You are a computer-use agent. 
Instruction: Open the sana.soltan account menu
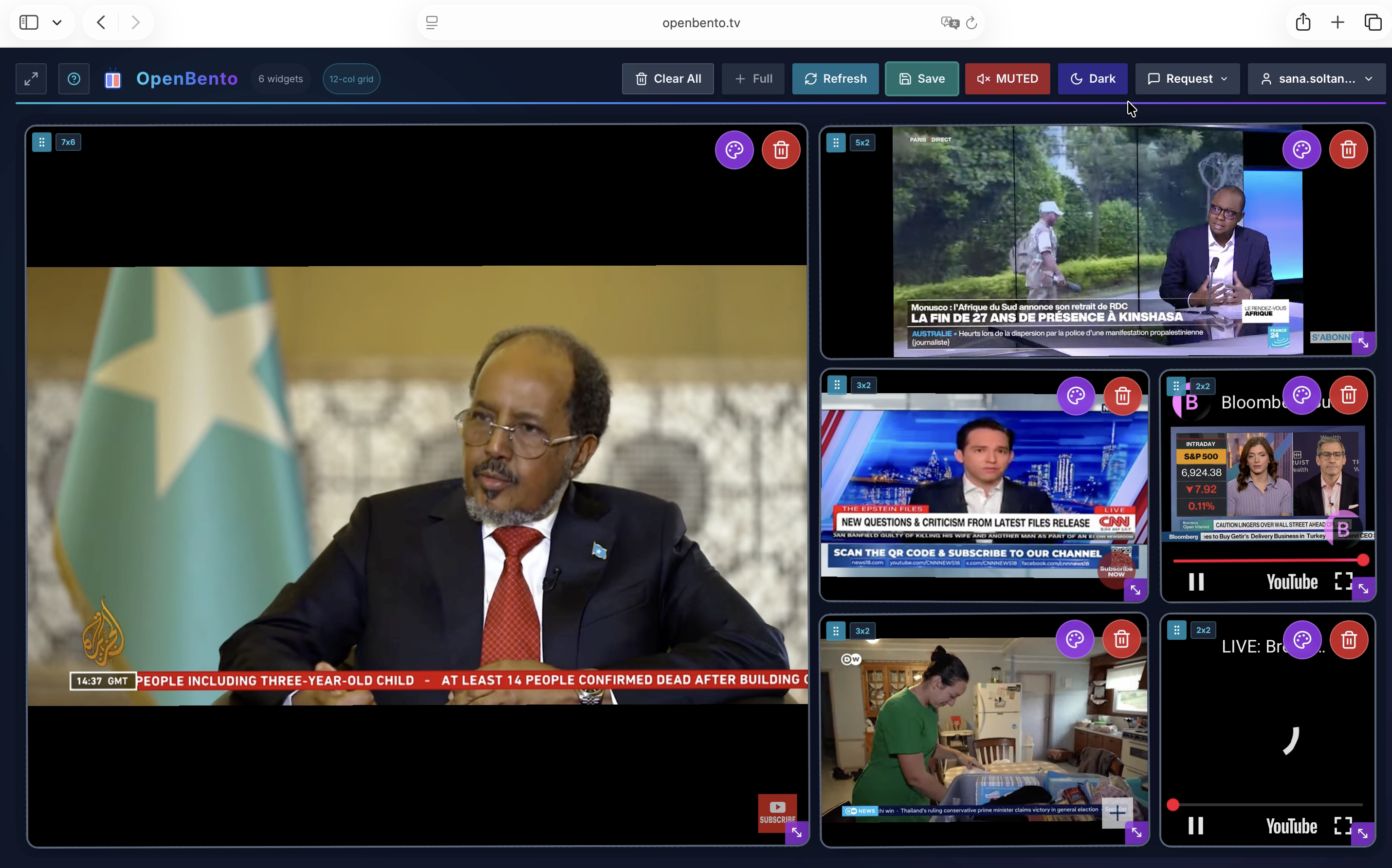tap(1316, 79)
